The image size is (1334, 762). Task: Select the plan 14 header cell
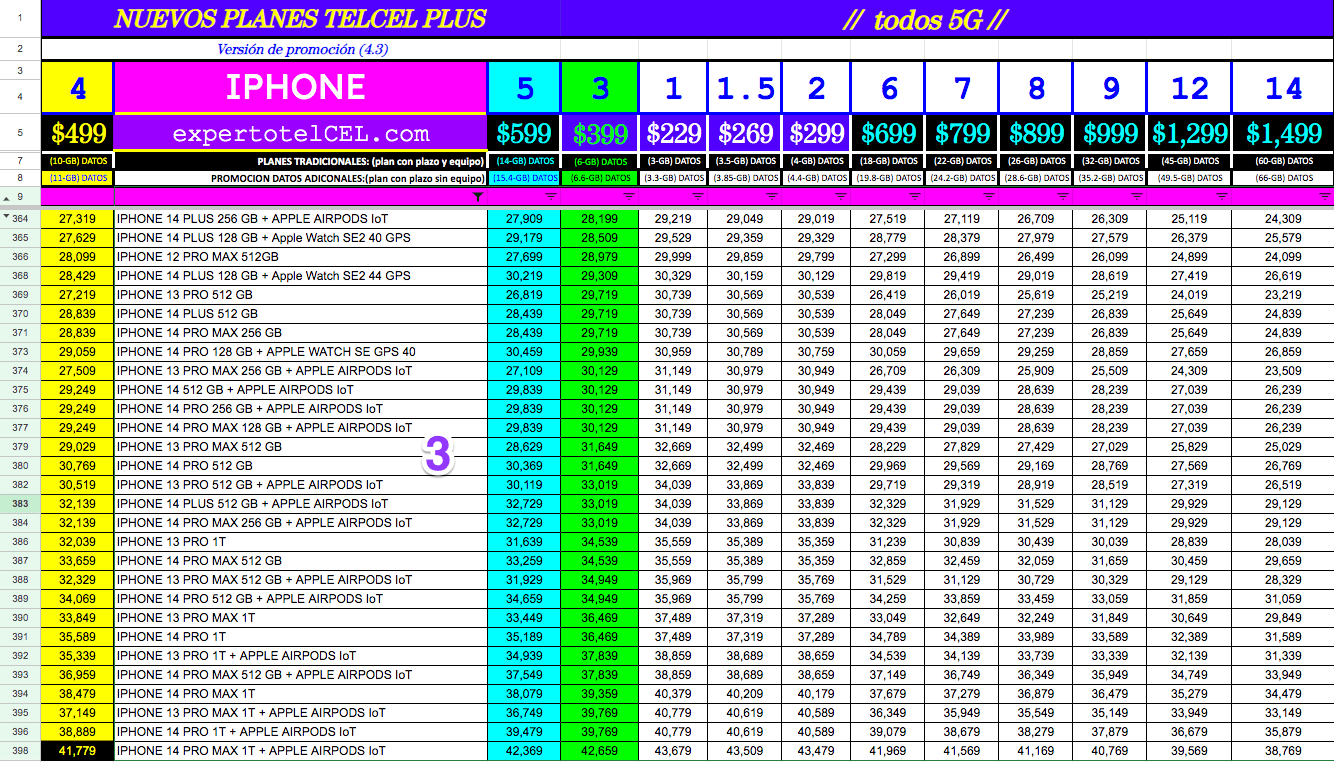(x=1283, y=87)
